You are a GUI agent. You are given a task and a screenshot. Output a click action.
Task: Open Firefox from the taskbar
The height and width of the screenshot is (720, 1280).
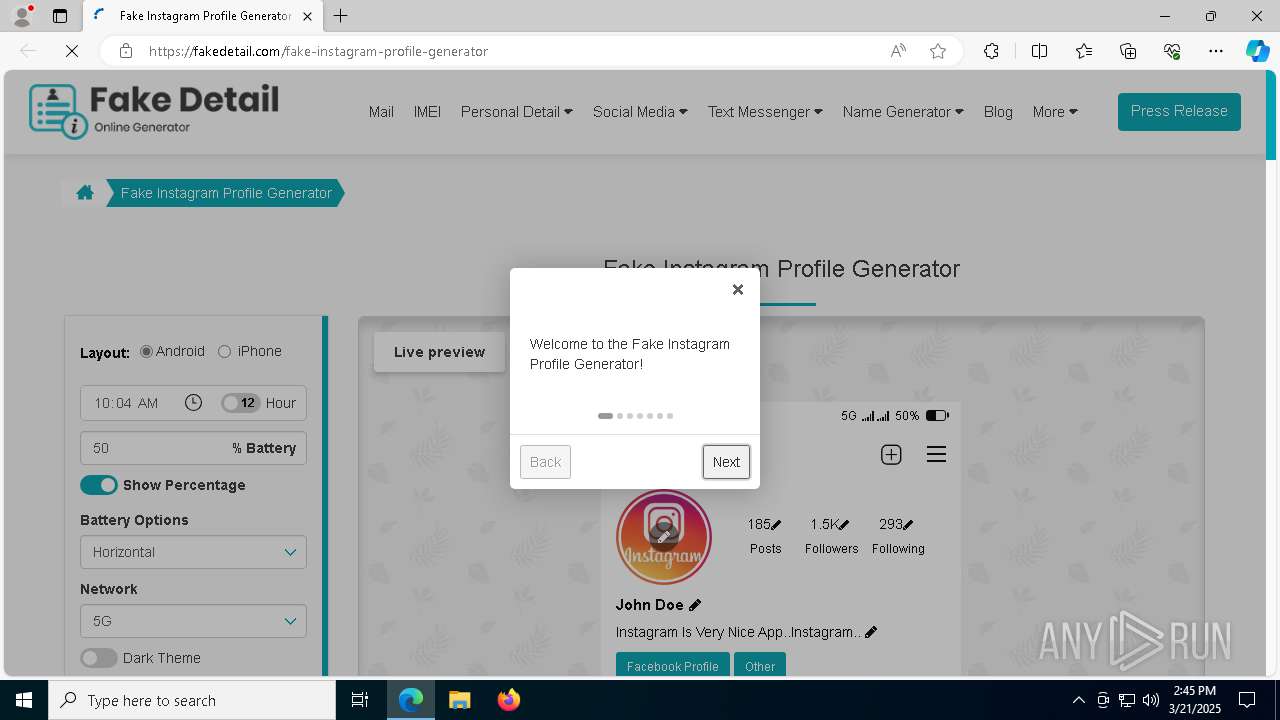pyautogui.click(x=508, y=700)
